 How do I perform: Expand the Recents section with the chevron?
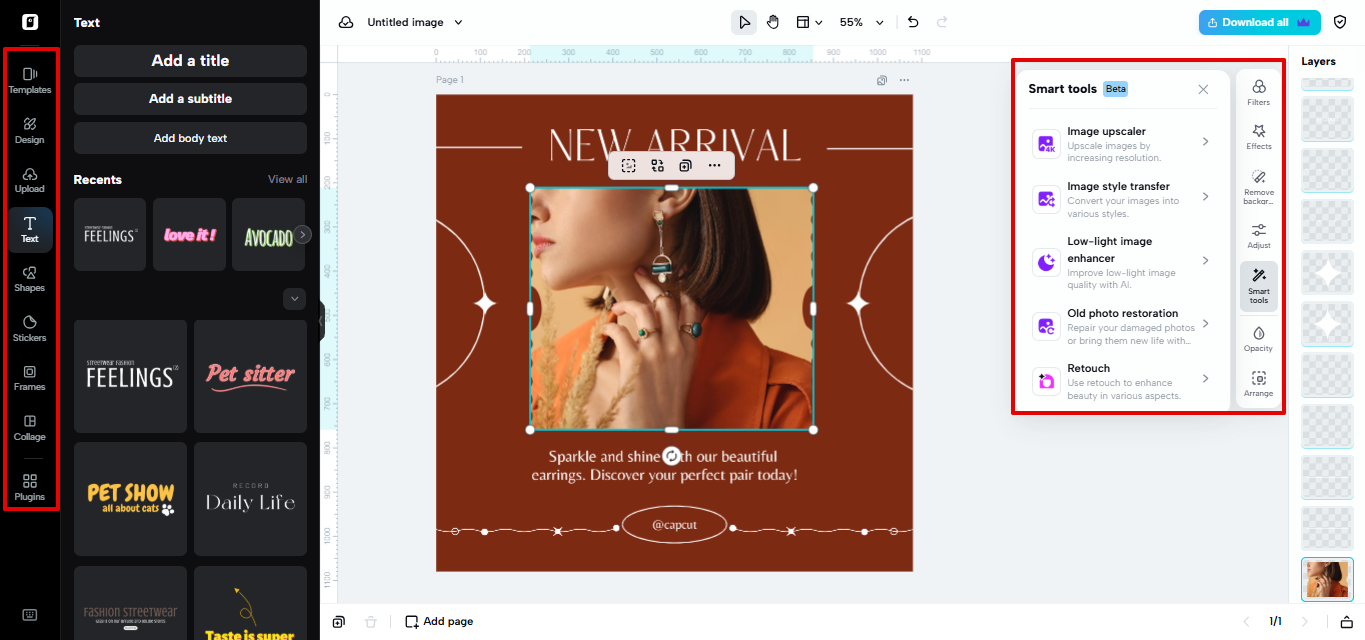pos(294,298)
